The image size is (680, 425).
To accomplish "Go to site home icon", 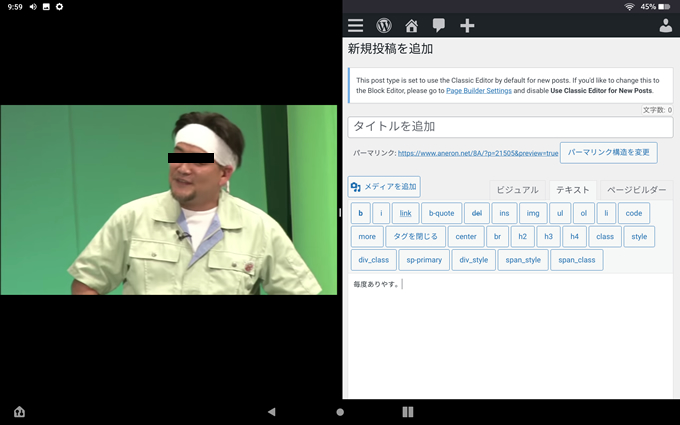I will point(412,26).
